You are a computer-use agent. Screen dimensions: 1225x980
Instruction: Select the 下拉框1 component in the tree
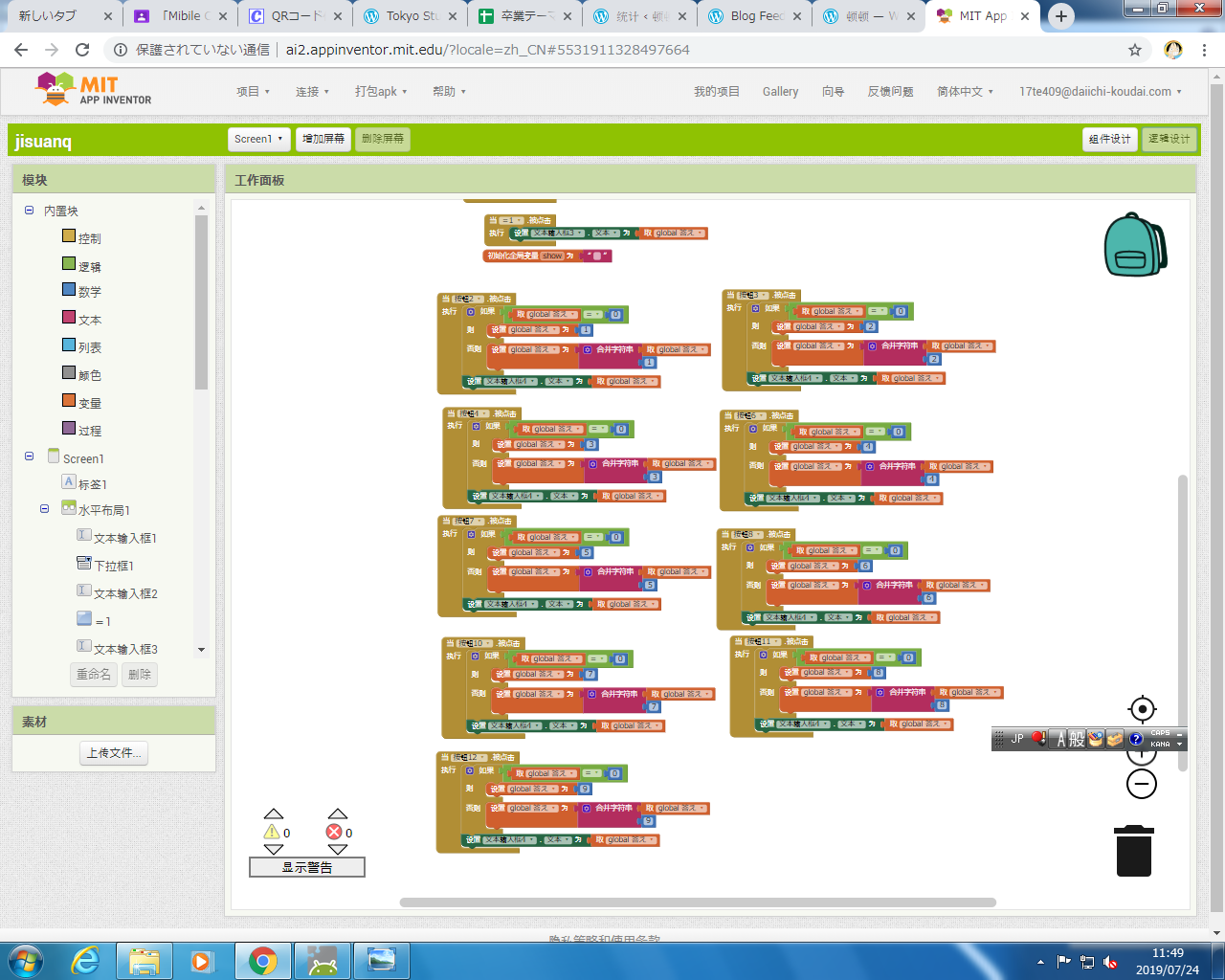click(x=113, y=566)
